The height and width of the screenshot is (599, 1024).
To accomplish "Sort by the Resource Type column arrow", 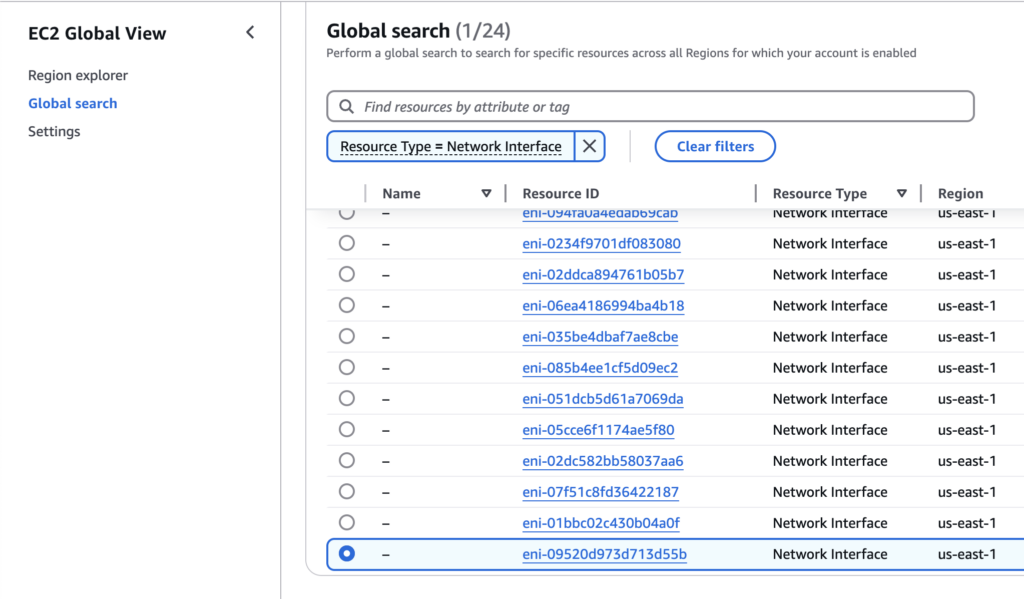I will (901, 194).
